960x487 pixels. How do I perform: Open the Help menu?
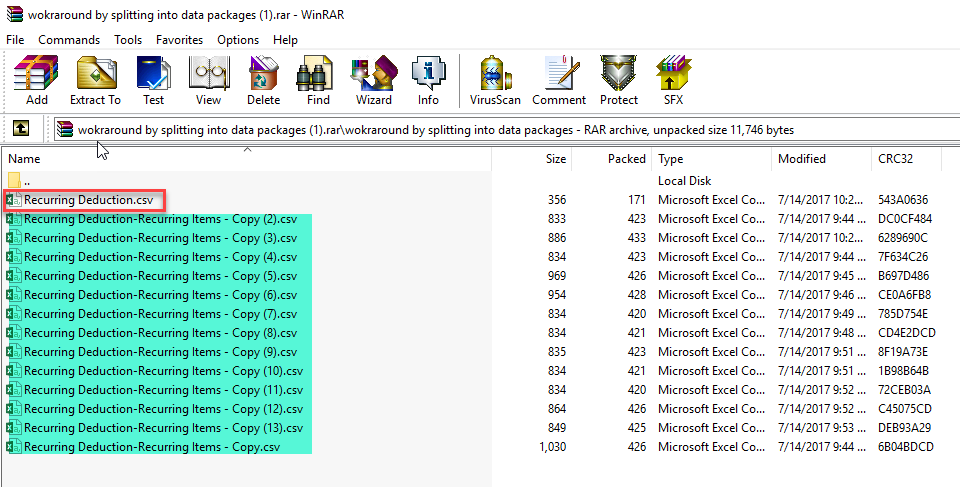[x=285, y=40]
